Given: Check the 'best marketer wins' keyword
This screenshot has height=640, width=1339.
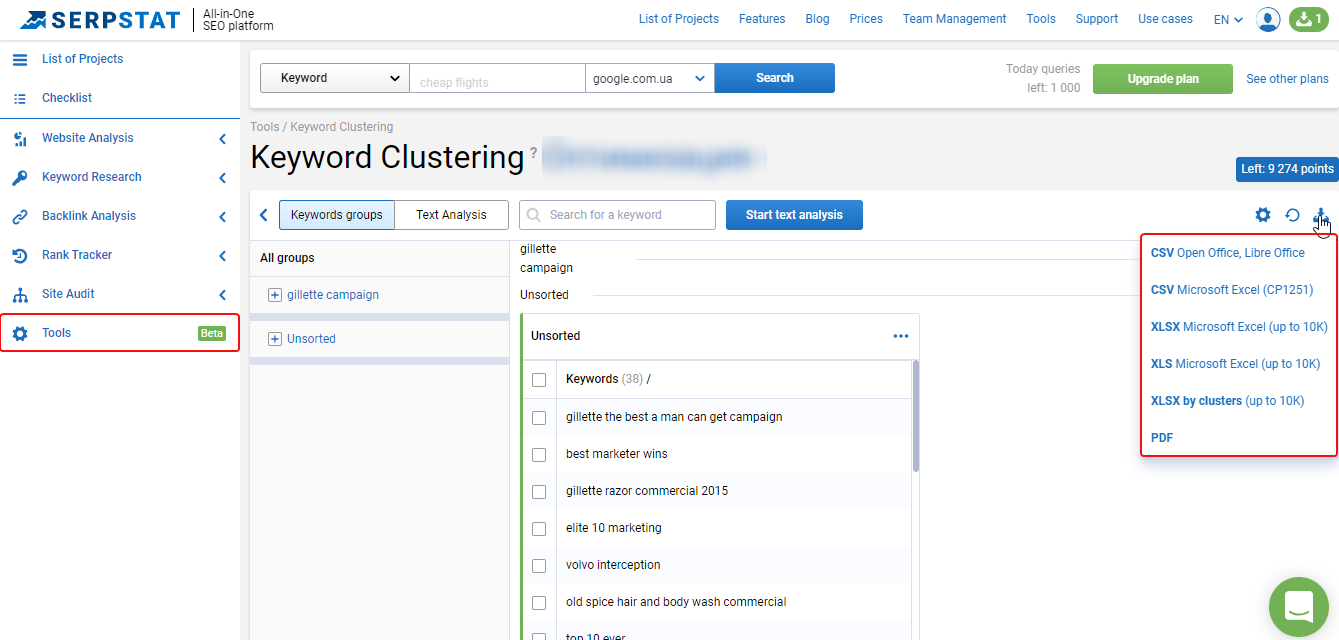Looking at the screenshot, I should (x=539, y=454).
